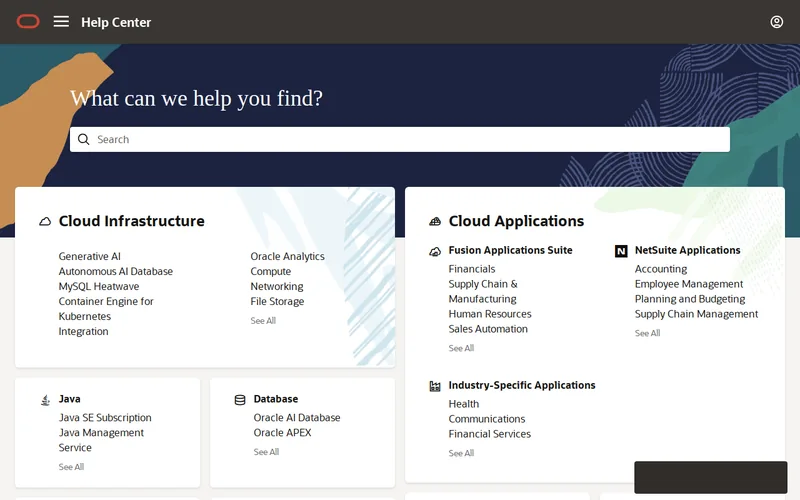
Task: Open the Help Center title link
Action: [116, 22]
